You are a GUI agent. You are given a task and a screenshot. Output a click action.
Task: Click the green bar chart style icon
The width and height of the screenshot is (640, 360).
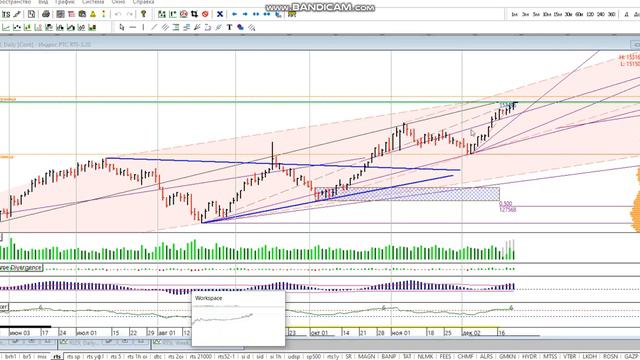(x=27, y=27)
